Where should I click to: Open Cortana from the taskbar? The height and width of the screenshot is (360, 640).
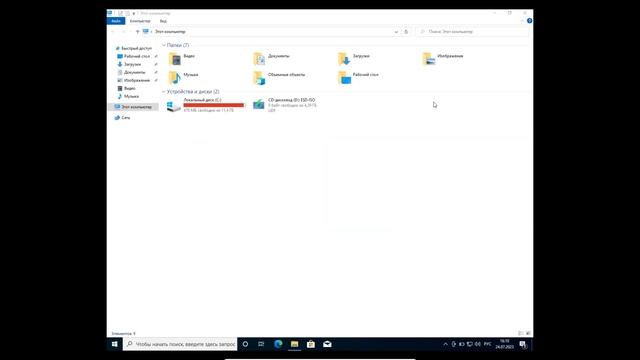[x=245, y=344]
